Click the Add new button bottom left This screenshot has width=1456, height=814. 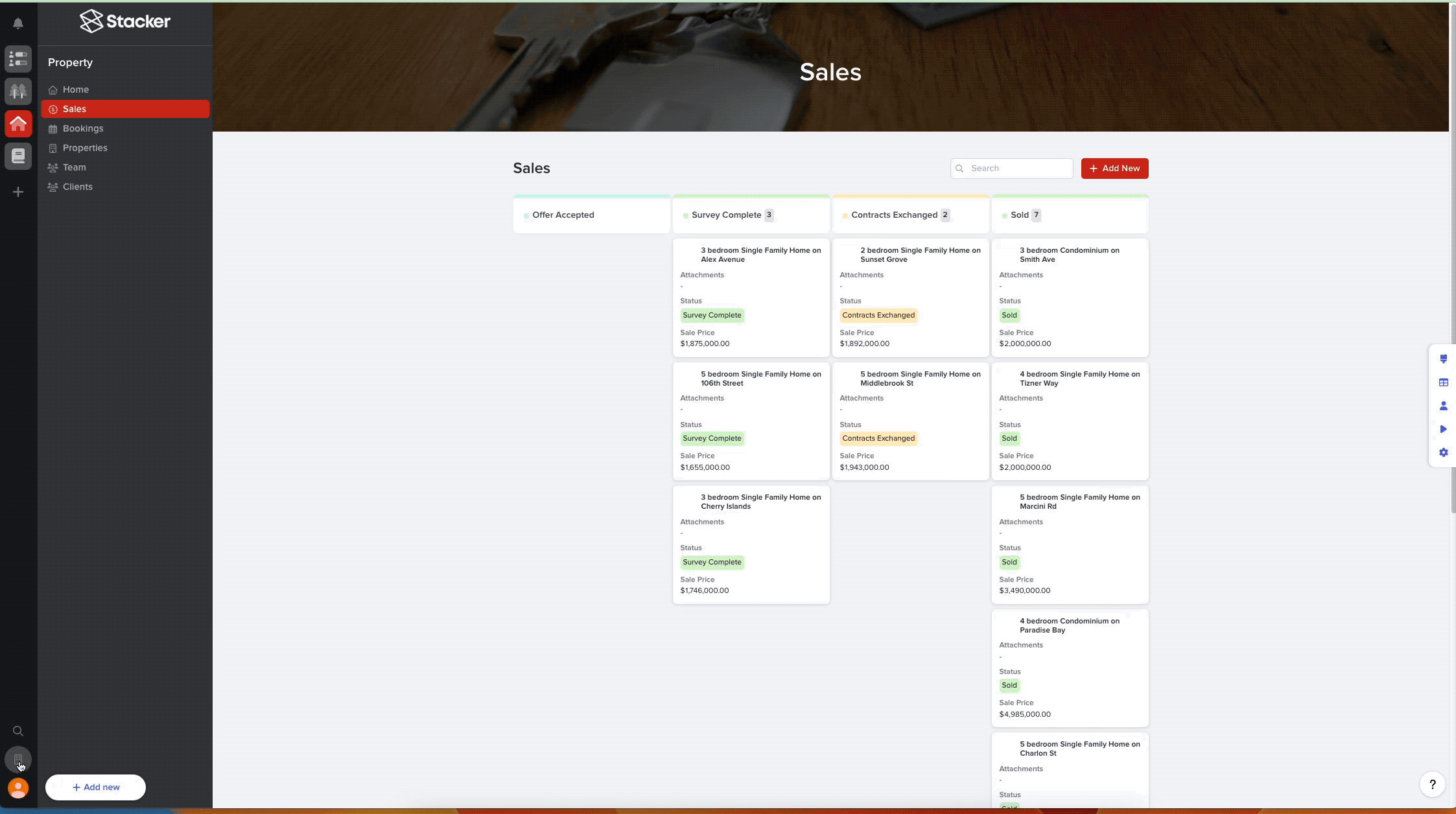[x=95, y=787]
